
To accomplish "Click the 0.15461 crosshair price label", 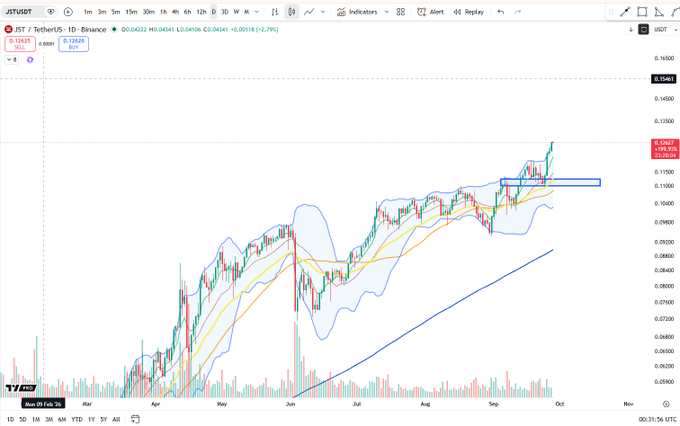I will click(x=664, y=79).
